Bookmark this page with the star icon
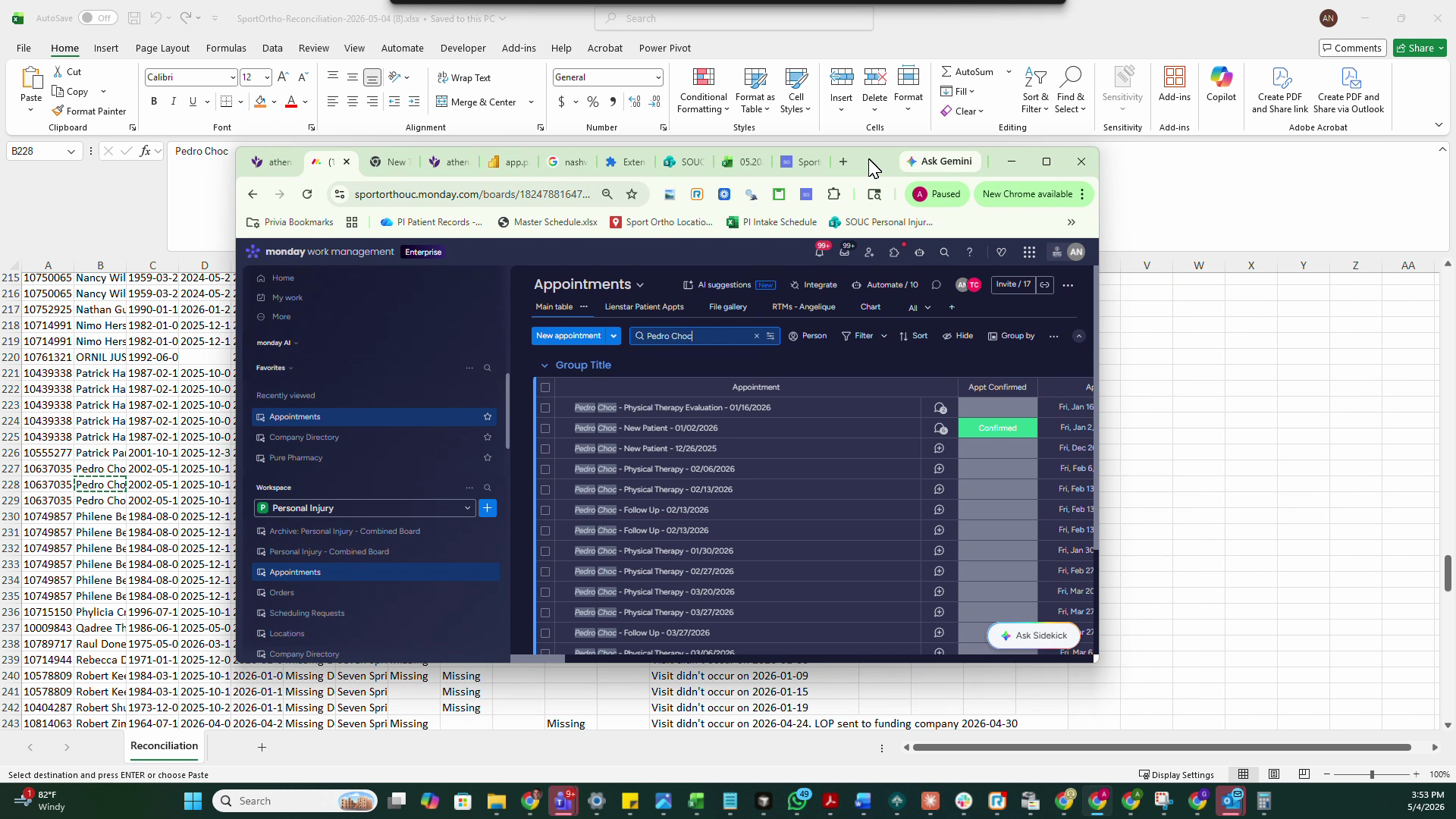This screenshot has width=1456, height=819. click(632, 194)
